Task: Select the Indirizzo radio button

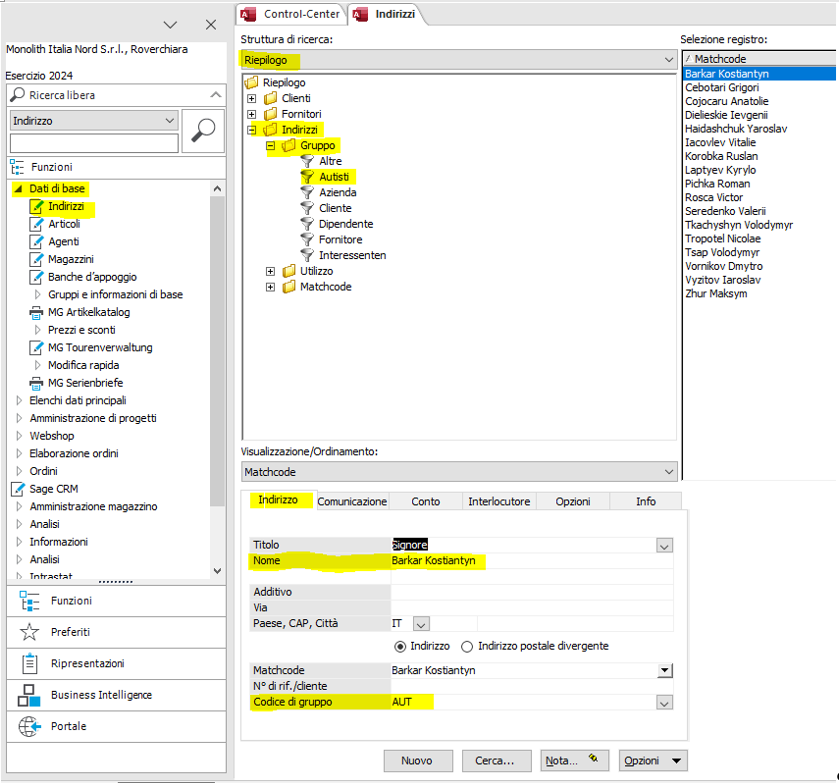Action: coord(401,646)
